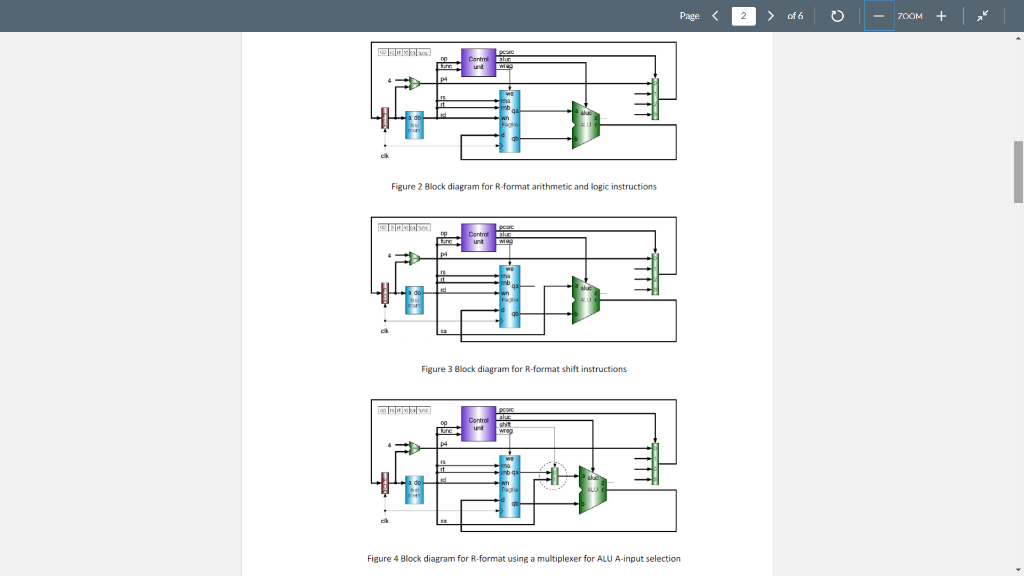
Task: Rotate the PDF page
Action: point(837,15)
